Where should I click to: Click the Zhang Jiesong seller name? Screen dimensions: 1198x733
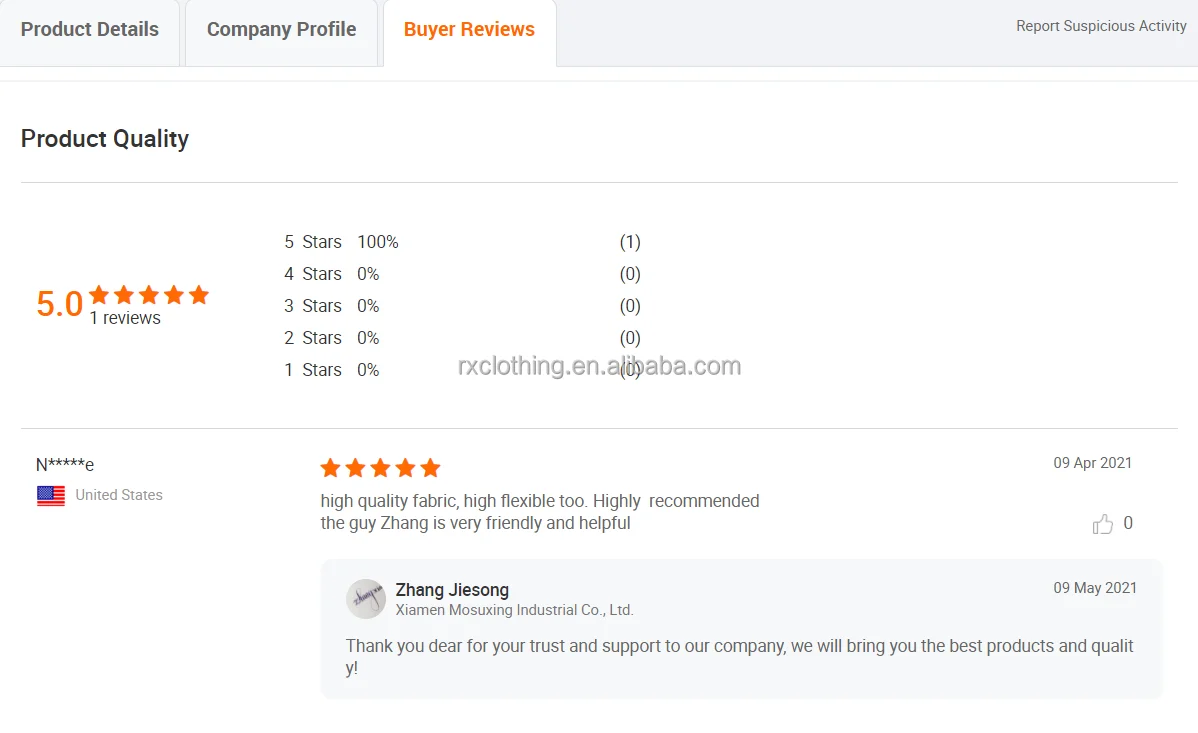pos(452,590)
